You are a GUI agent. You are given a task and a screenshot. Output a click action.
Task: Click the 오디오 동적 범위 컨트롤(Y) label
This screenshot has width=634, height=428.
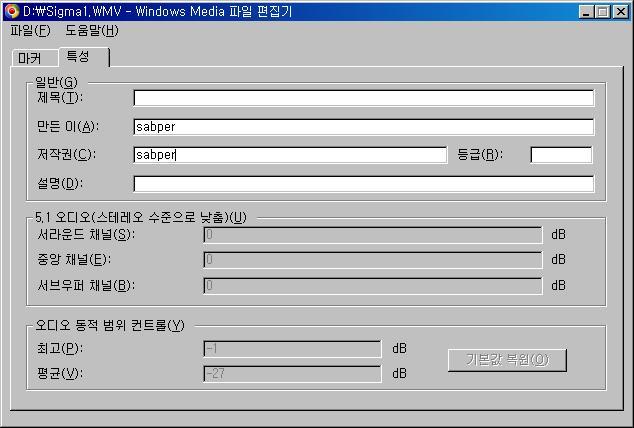110,325
